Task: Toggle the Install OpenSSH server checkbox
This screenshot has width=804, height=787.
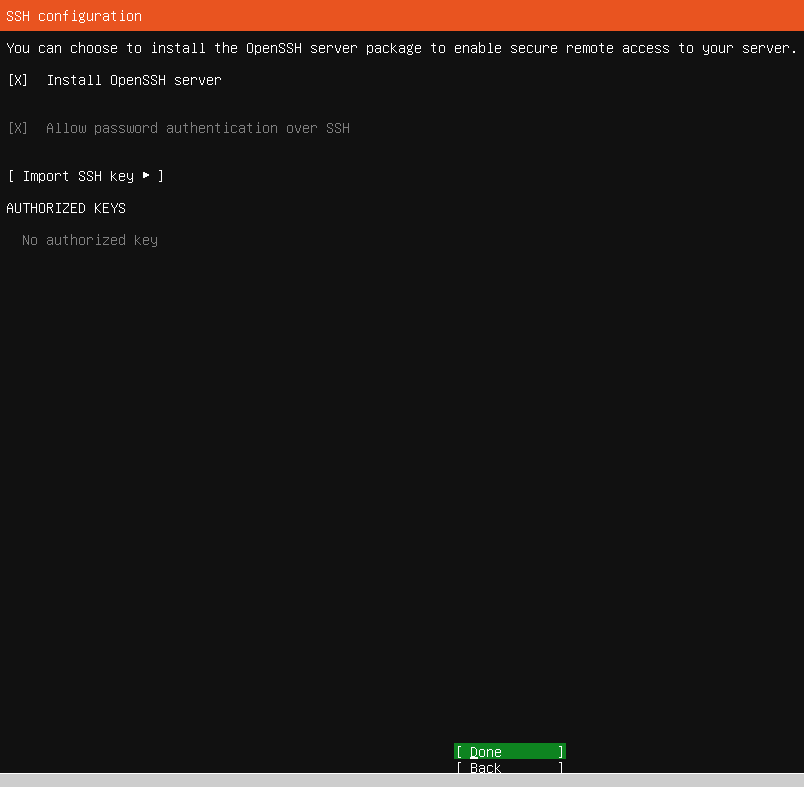Action: pyautogui.click(x=18, y=80)
